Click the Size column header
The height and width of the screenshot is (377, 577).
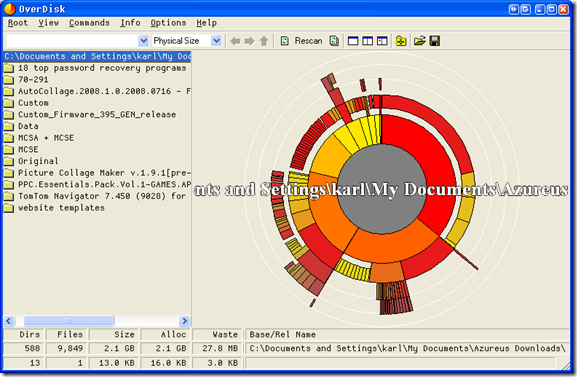coord(114,334)
